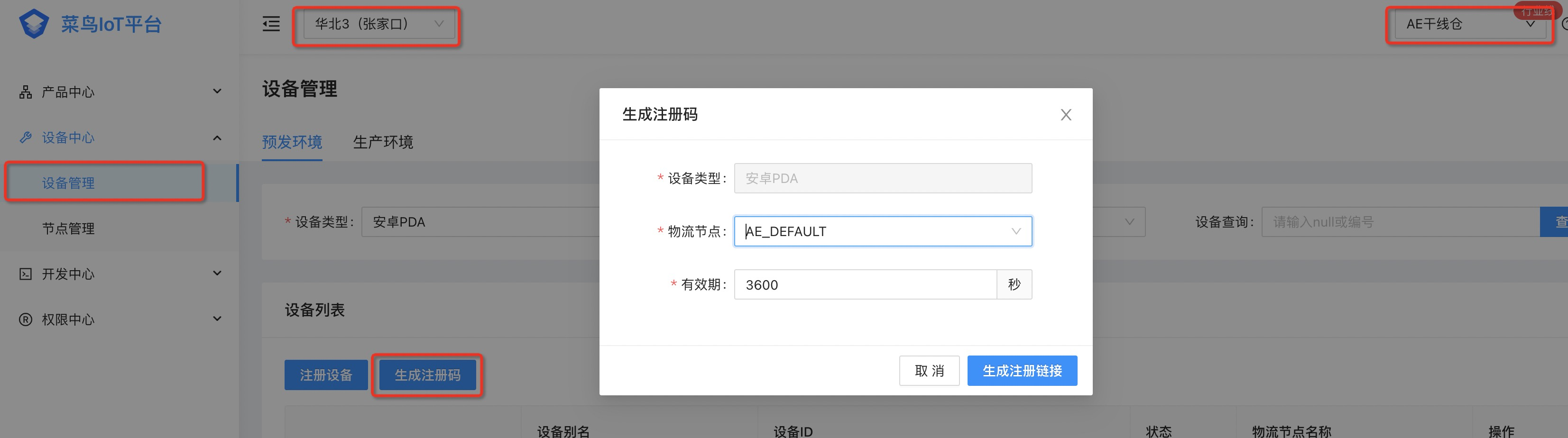Click the 有效期 input field showing 3600
The image size is (1568, 438).
865,285
